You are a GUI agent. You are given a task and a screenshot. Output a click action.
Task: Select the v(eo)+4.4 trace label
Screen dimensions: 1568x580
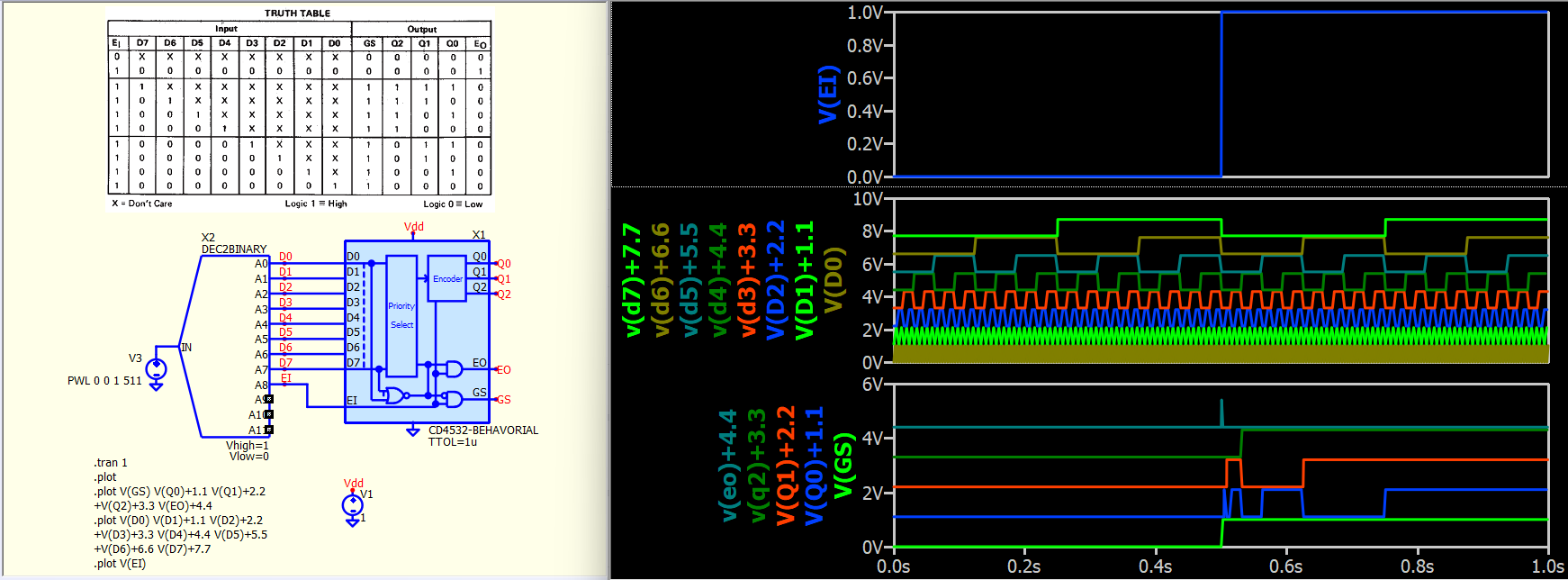tap(728, 466)
